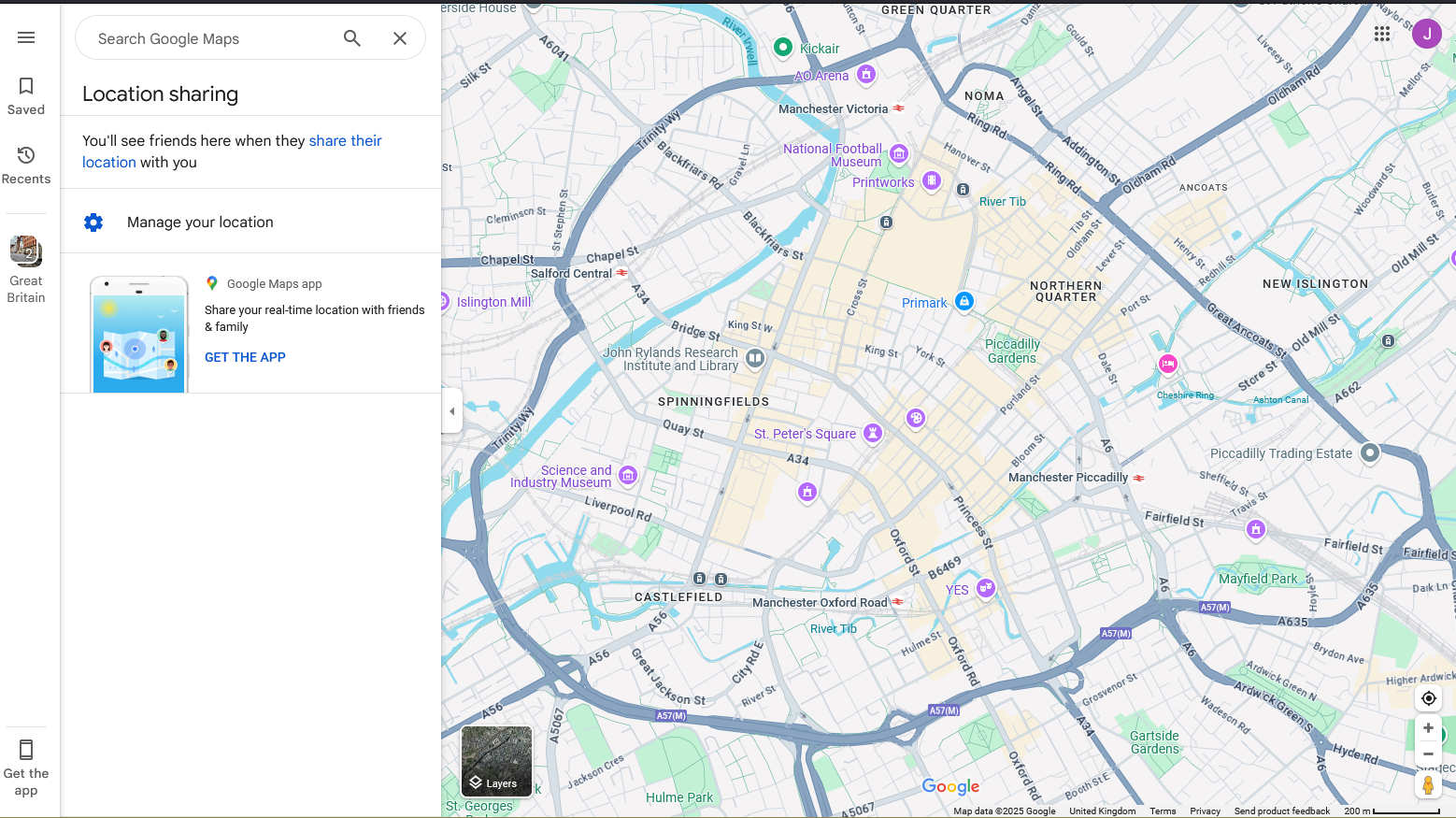Select the Street View pegman
The image size is (1456, 818).
pyautogui.click(x=1428, y=785)
